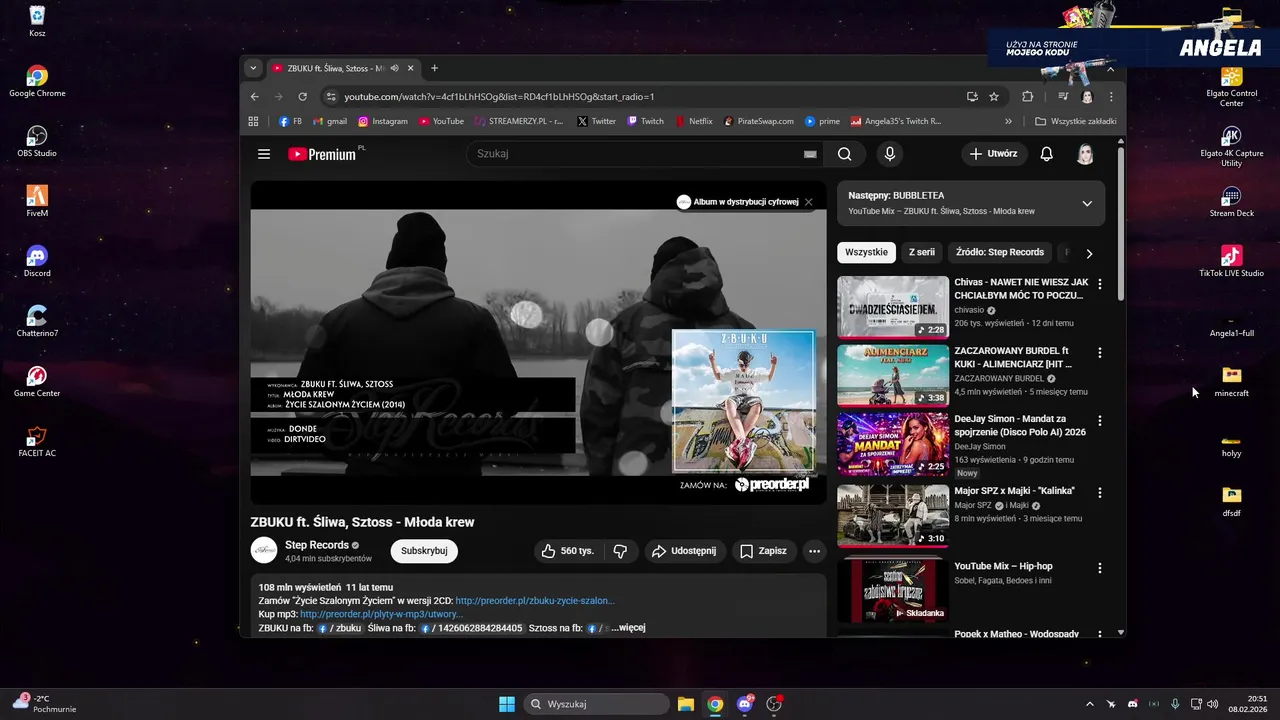Open the Windows Start button

coord(507,704)
